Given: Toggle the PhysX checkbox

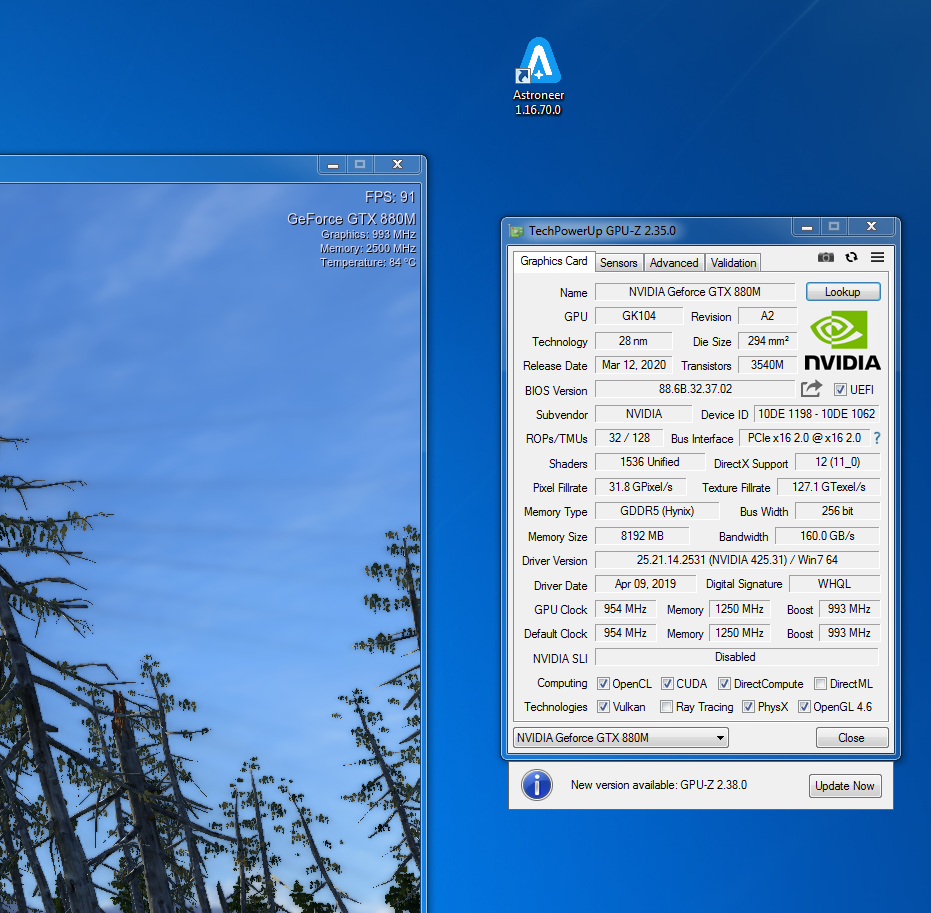Looking at the screenshot, I should pos(749,706).
